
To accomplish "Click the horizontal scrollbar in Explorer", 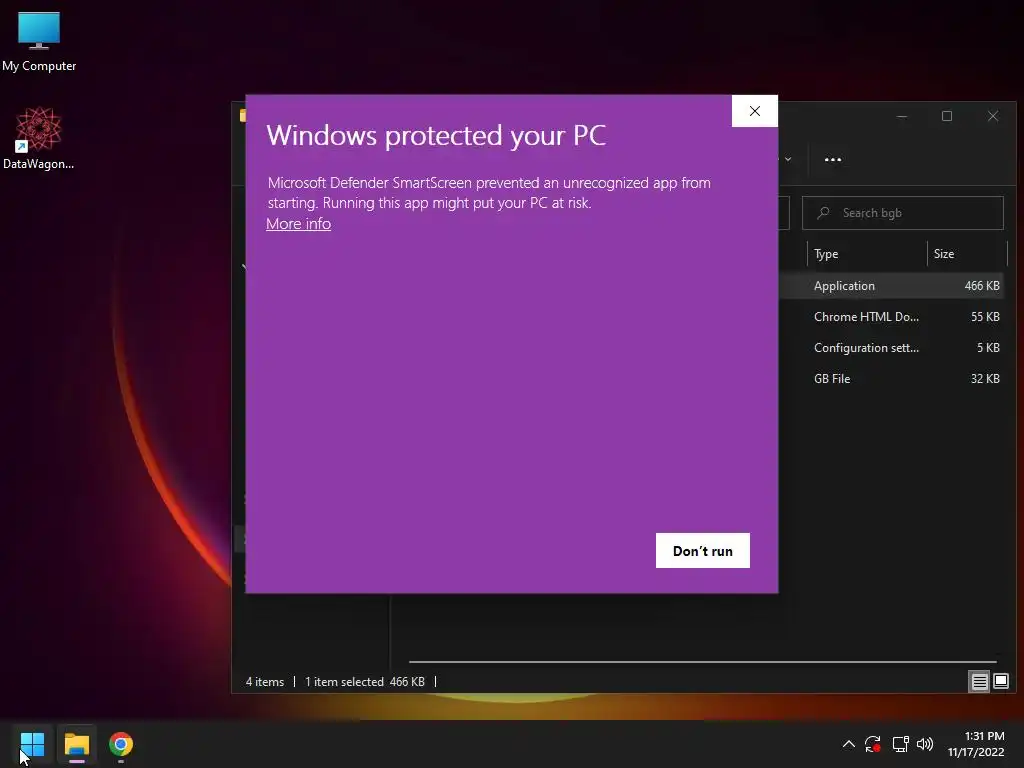I will pos(702,662).
